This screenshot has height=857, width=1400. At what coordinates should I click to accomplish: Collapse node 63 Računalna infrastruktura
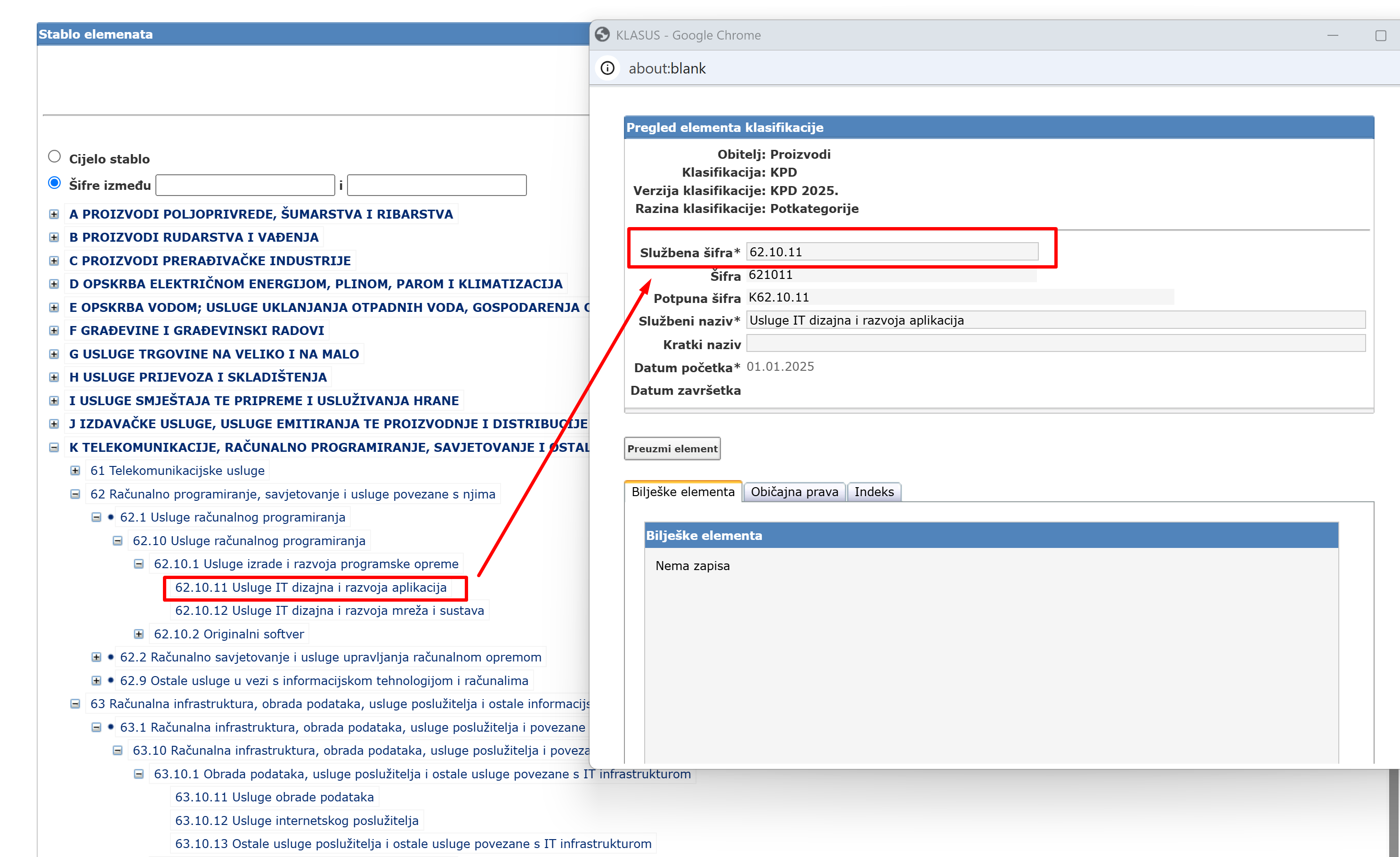[75, 703]
